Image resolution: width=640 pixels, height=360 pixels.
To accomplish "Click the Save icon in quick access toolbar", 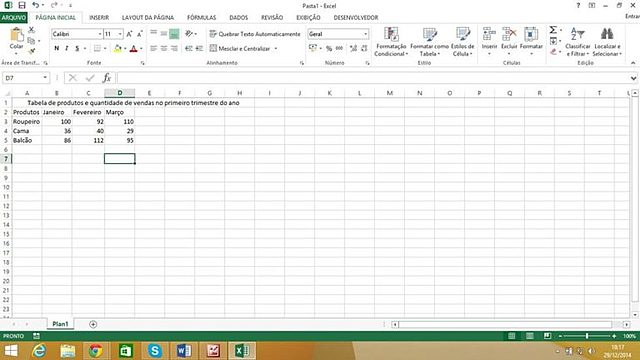I will (22, 6).
